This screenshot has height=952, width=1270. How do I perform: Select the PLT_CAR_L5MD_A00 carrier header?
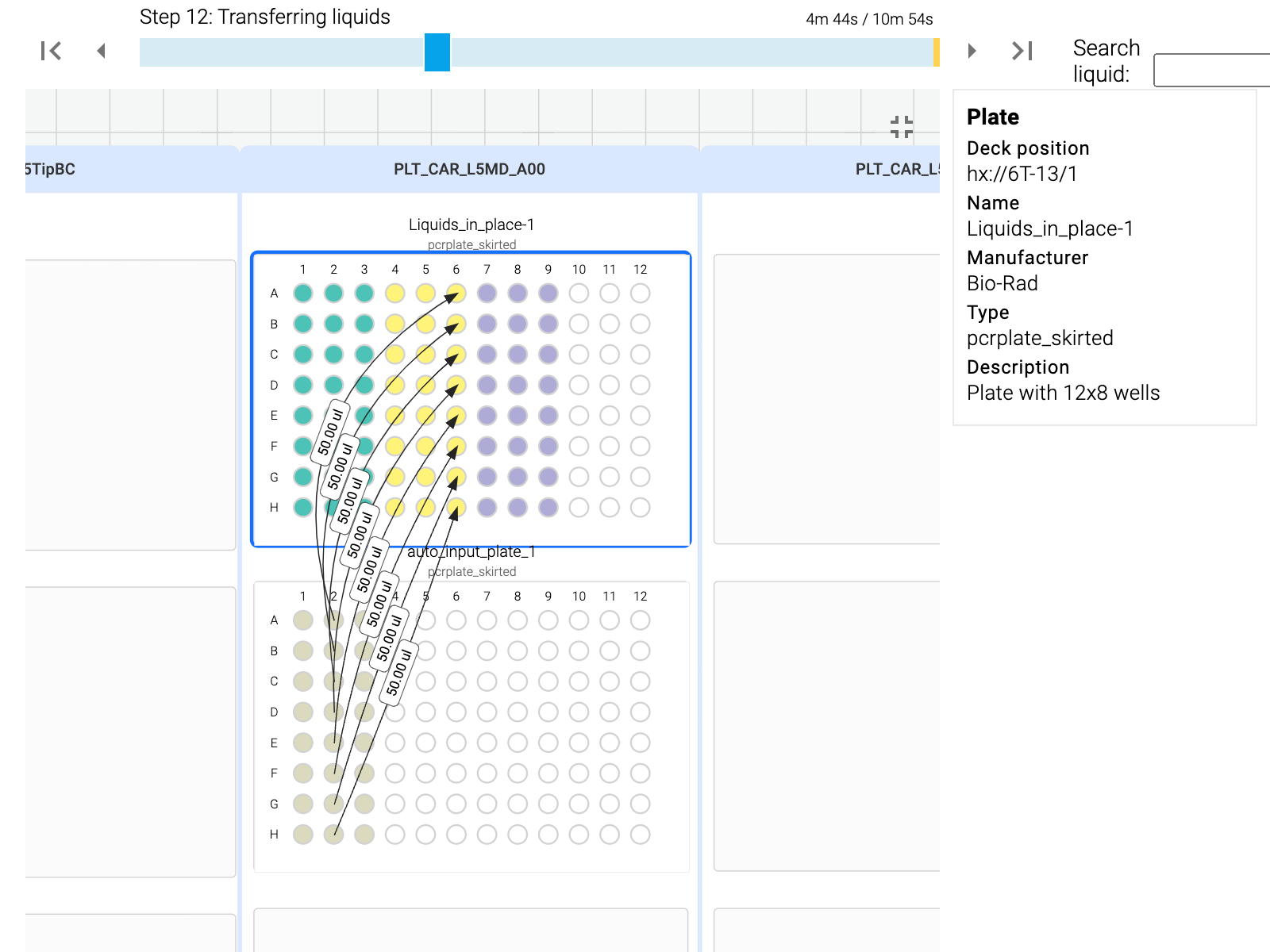[x=469, y=169]
